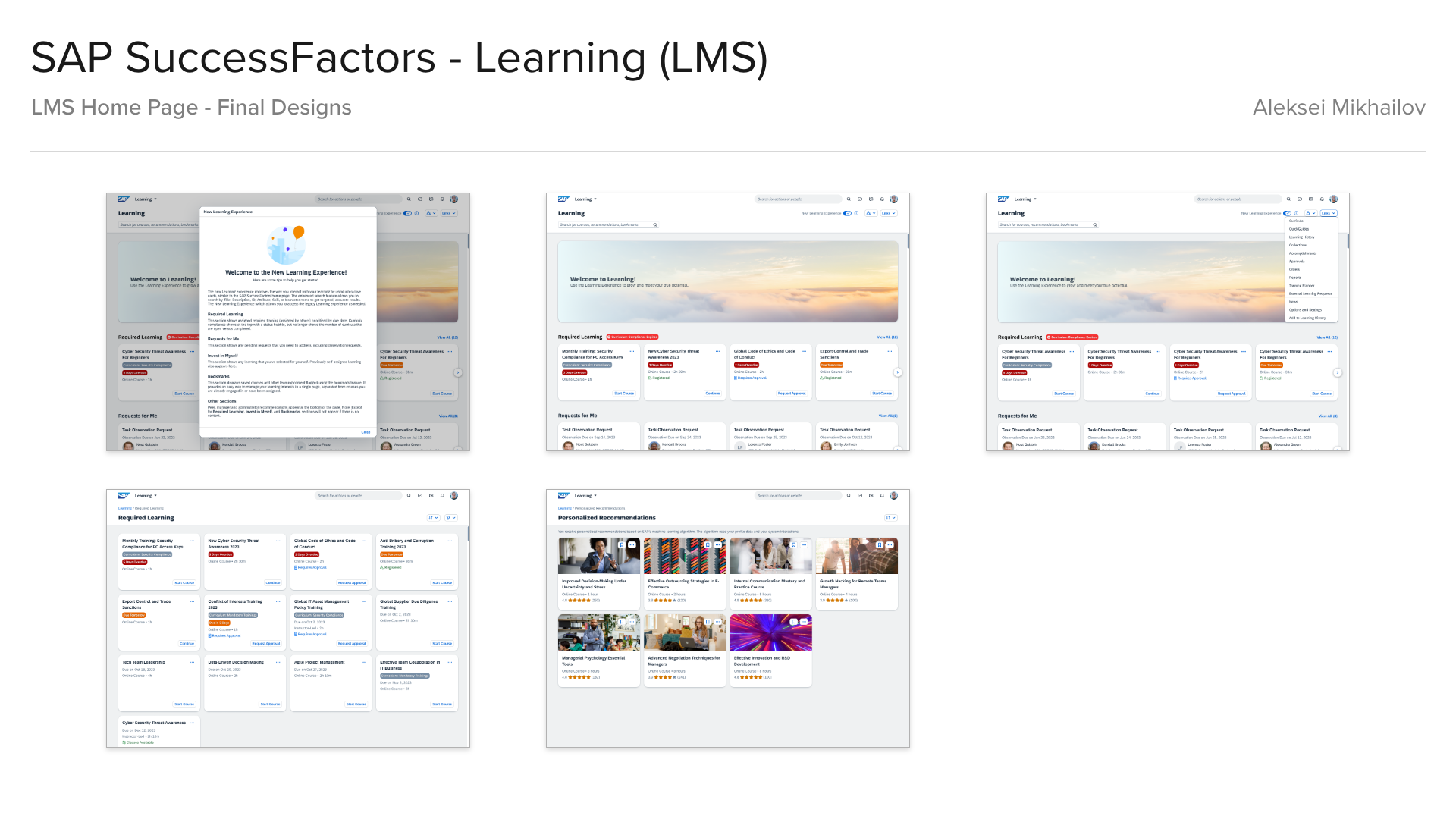The height and width of the screenshot is (819, 1456).
Task: Open filter dropdown on Required Learning page mockup
Action: (x=450, y=518)
